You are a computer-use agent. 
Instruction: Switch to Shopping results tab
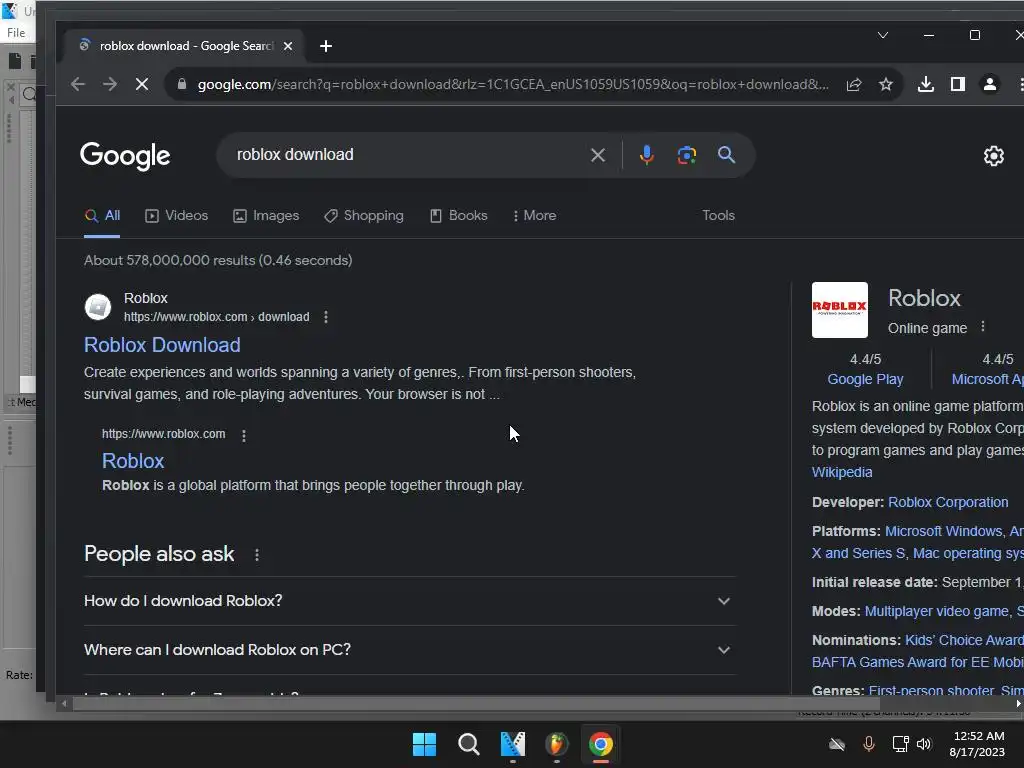[x=364, y=216]
